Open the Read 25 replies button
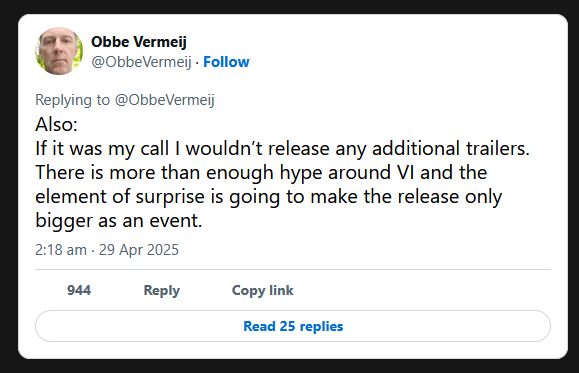 [293, 326]
